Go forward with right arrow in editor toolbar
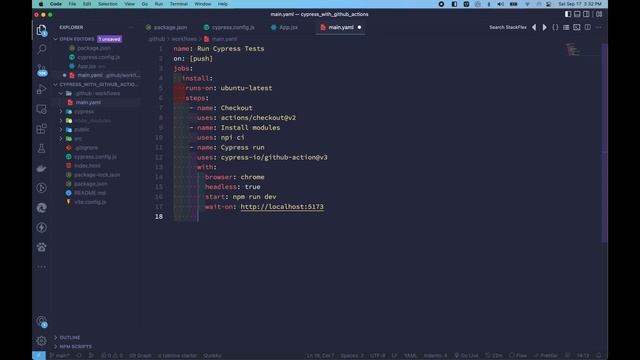 click(x=544, y=27)
